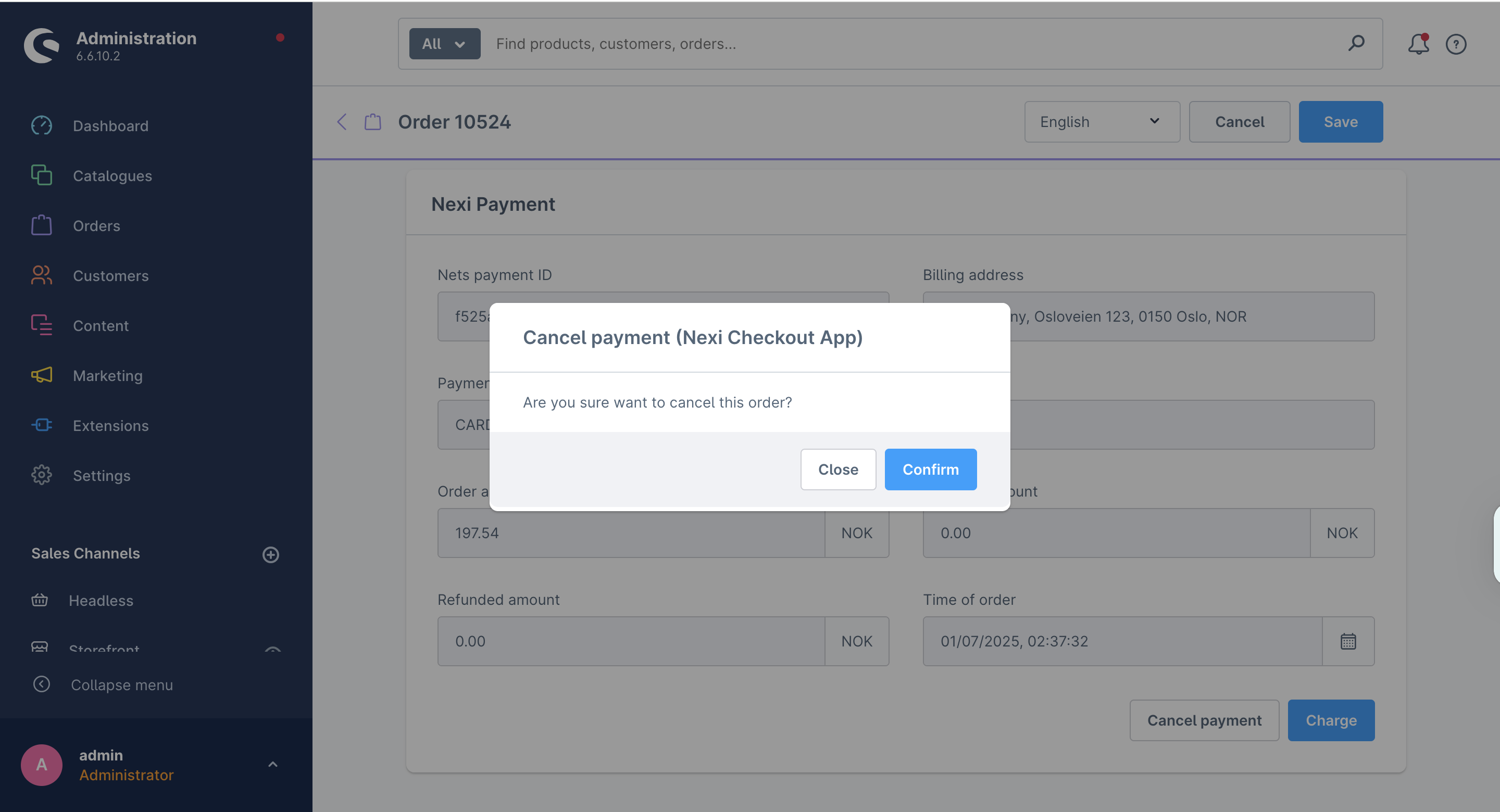The height and width of the screenshot is (812, 1500).
Task: Select the Catalogues section icon
Action: [41, 175]
